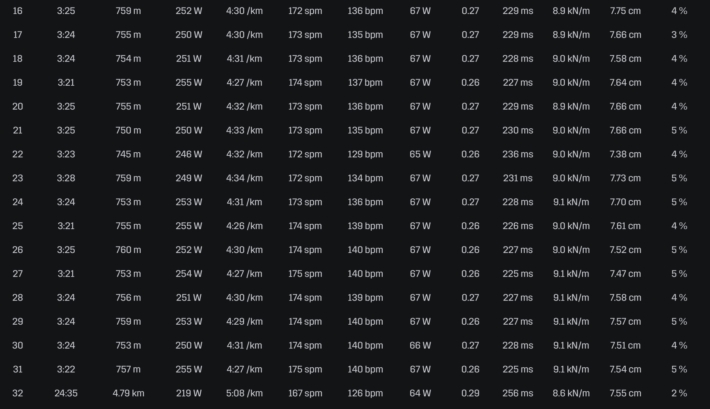The width and height of the screenshot is (710, 409).
Task: Click 231 ms ground time in lap 23
Action: coord(518,178)
